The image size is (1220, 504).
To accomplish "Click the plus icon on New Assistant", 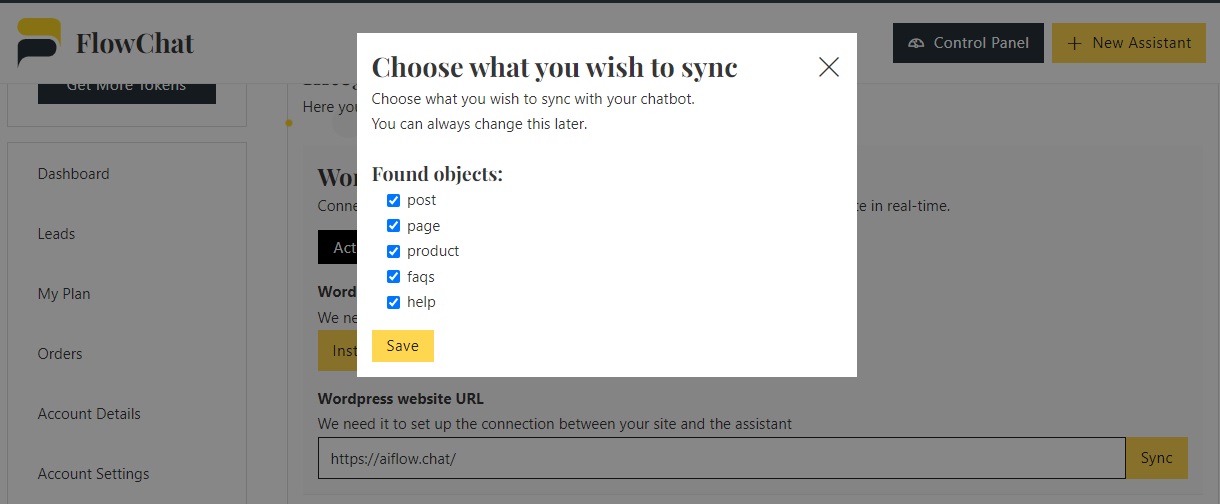I will 1075,43.
